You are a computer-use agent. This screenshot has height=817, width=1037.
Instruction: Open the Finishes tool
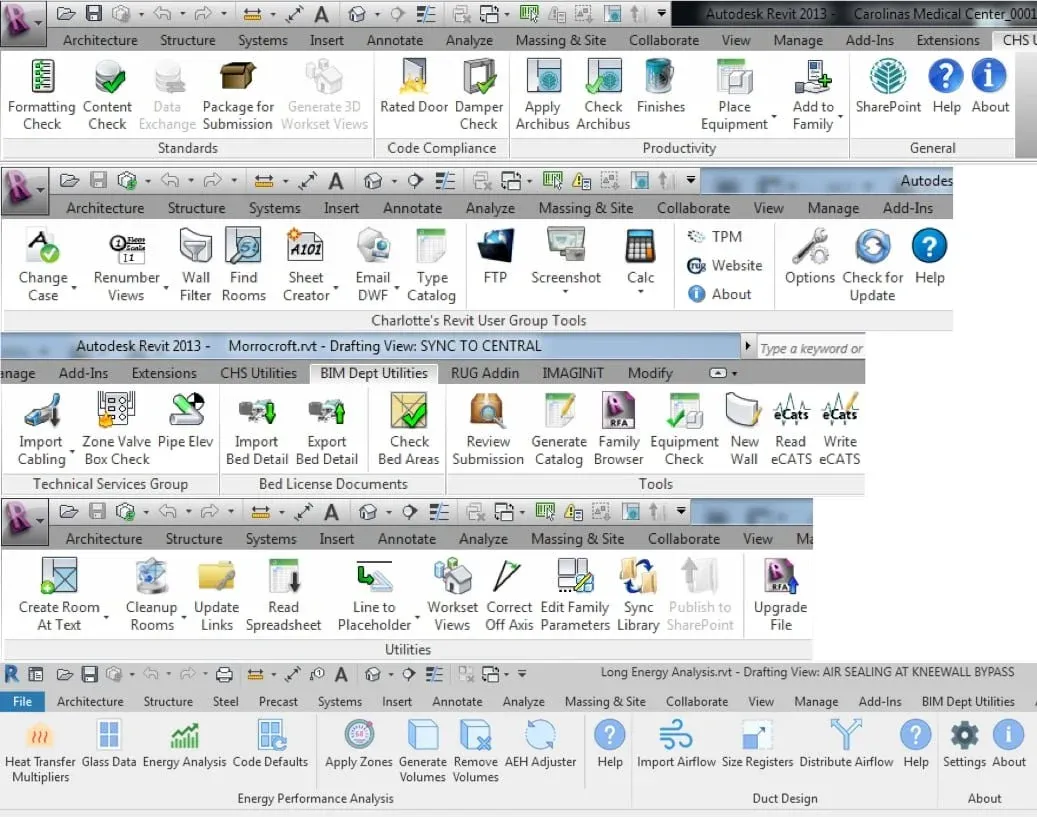(x=661, y=86)
